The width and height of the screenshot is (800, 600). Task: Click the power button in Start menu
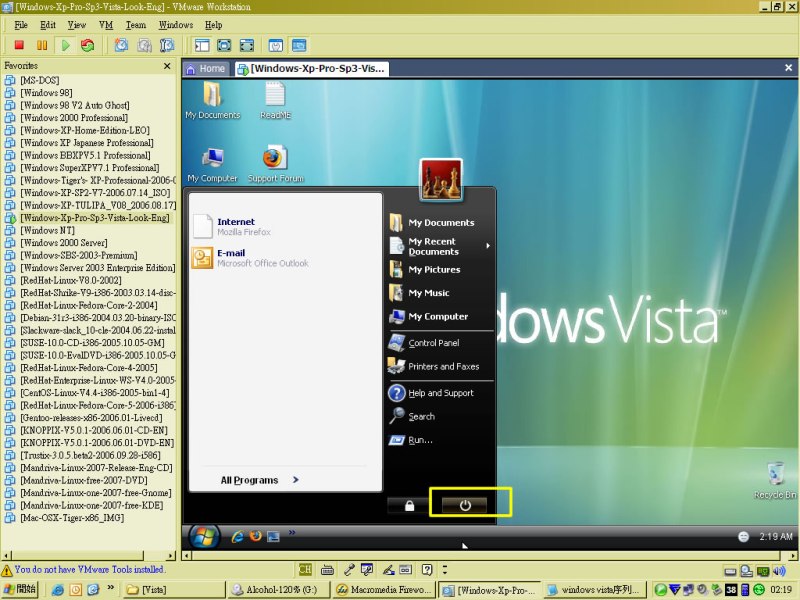464,505
